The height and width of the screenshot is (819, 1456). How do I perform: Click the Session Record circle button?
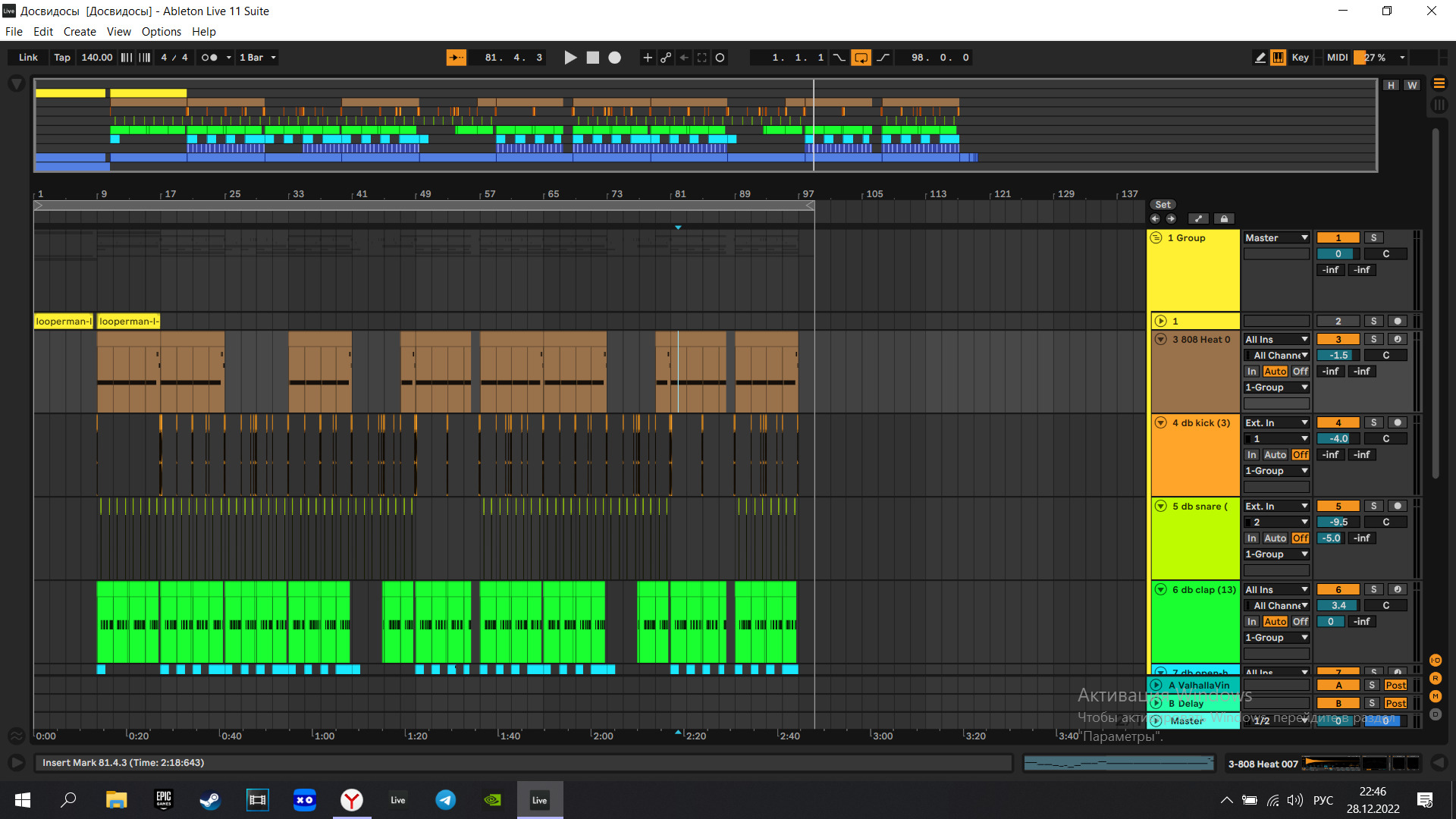click(720, 58)
